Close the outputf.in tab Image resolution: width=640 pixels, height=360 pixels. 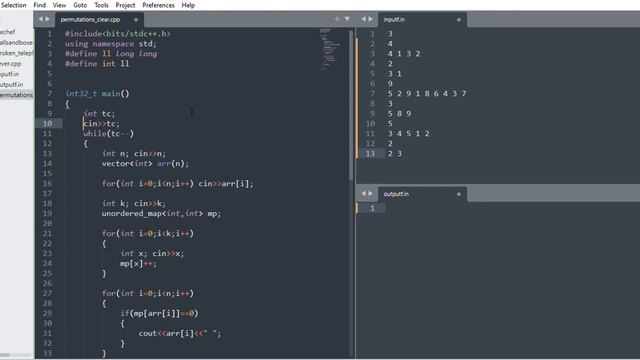[459, 194]
